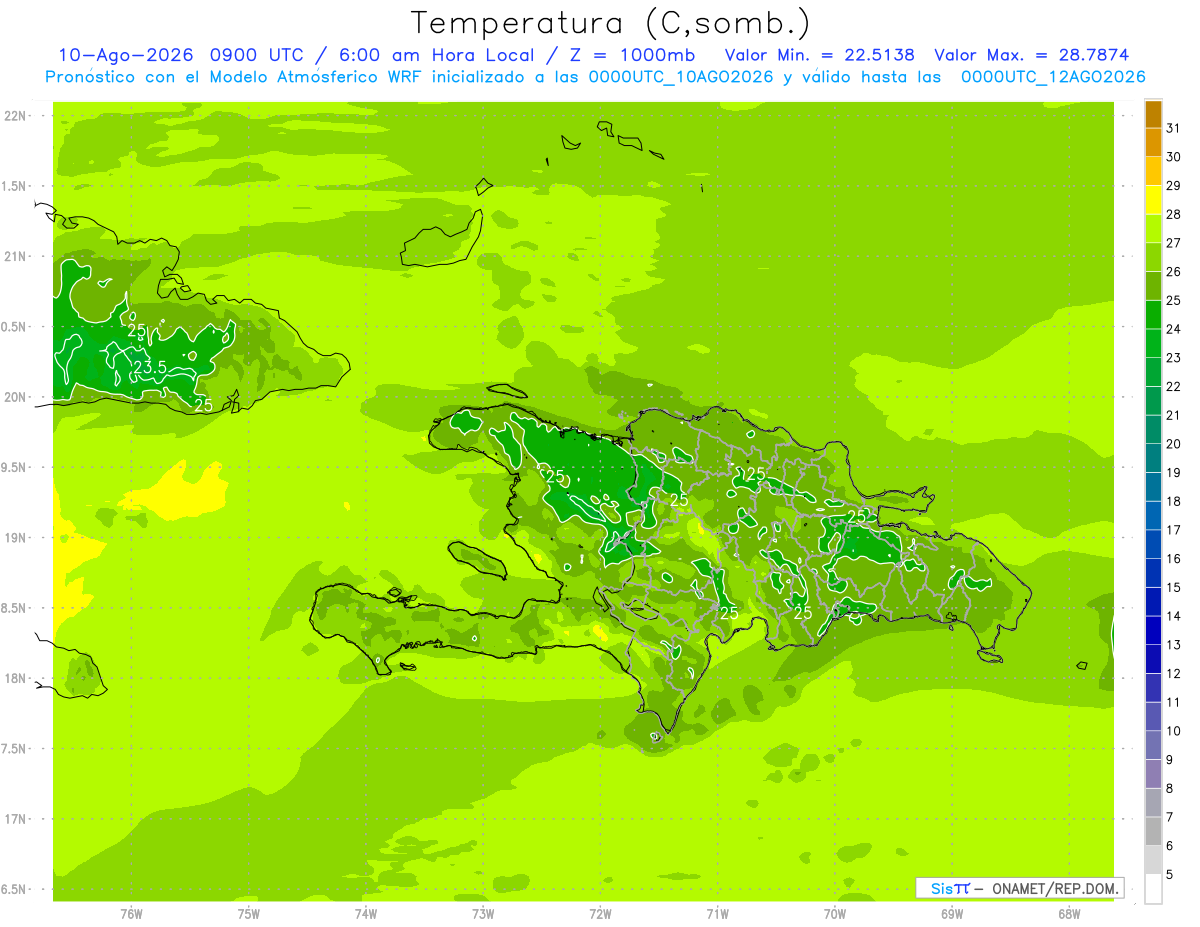This screenshot has width=1200, height=927.
Task: Click the "72W" longitude label
Action: [x=600, y=914]
